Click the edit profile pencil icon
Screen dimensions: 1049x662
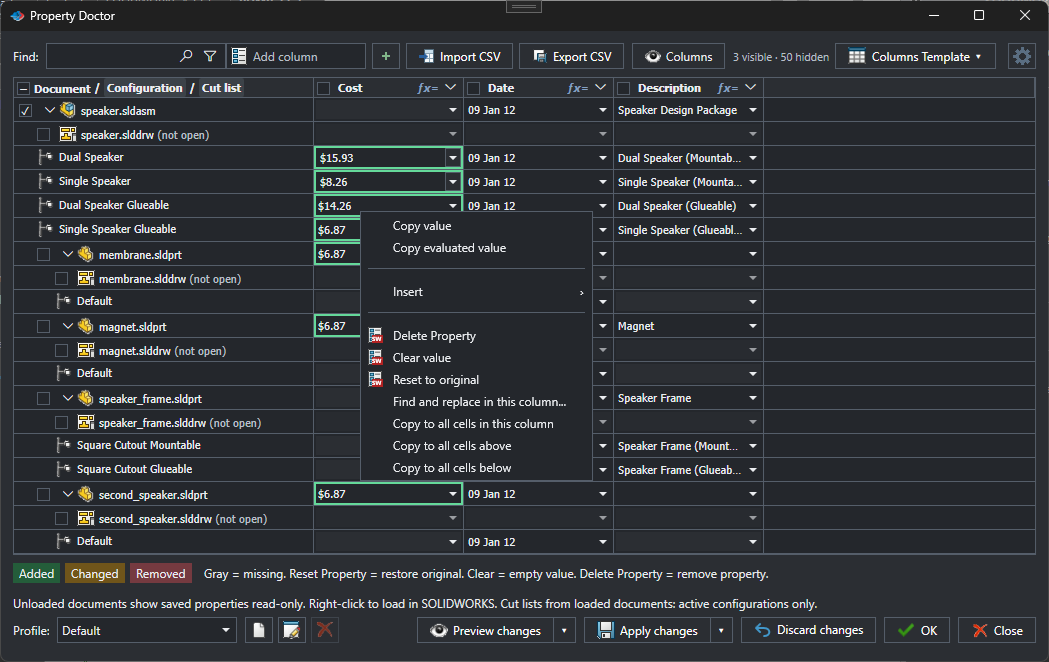(292, 630)
